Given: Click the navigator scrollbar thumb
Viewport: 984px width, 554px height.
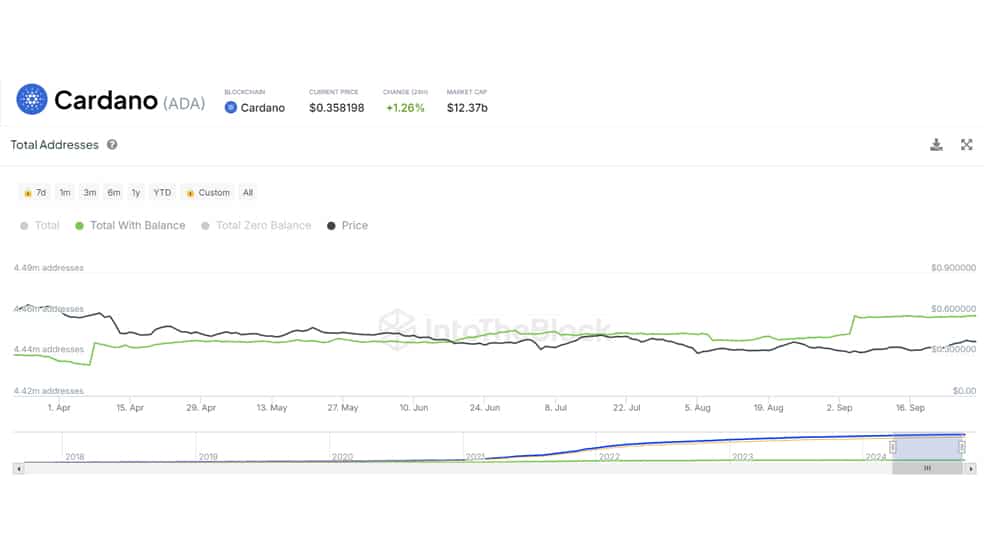Looking at the screenshot, I should tap(928, 469).
